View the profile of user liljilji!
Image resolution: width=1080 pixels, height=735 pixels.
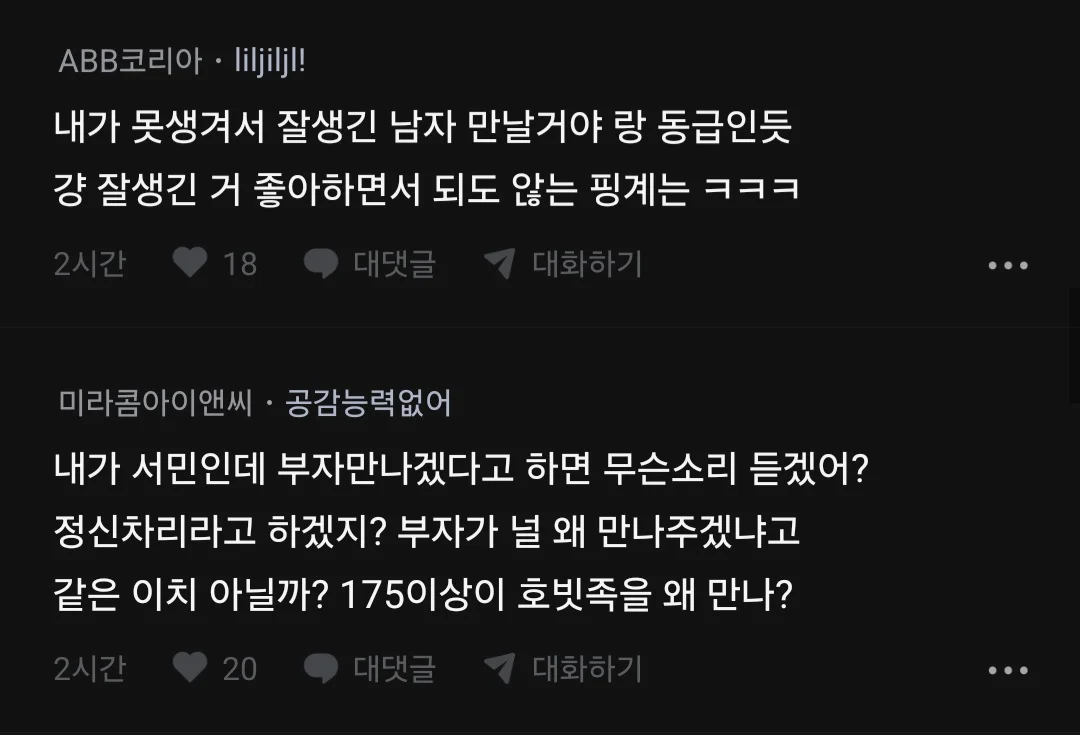pyautogui.click(x=269, y=61)
